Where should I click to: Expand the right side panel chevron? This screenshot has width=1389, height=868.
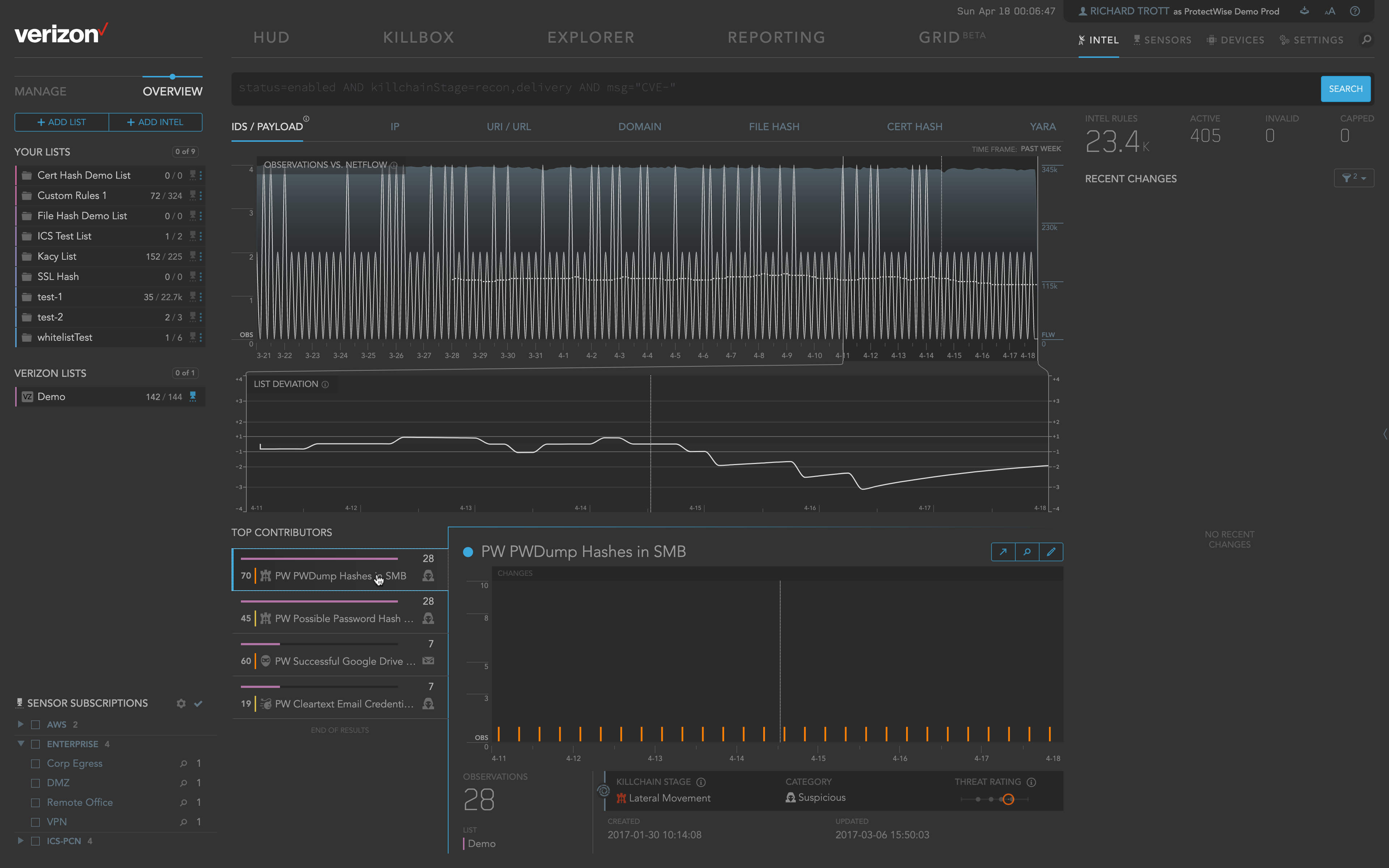pyautogui.click(x=1385, y=435)
